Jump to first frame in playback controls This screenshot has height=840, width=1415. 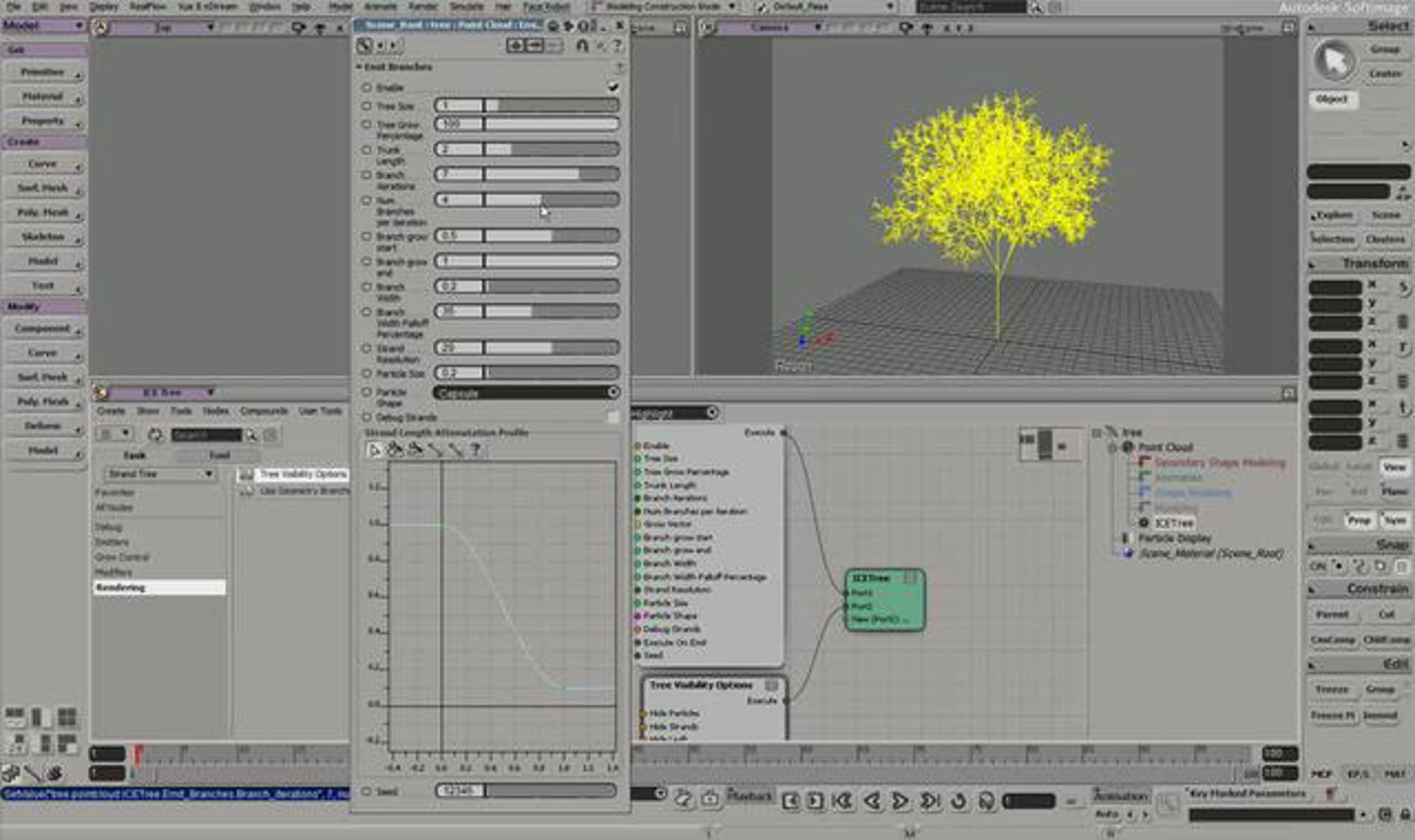pyautogui.click(x=843, y=801)
